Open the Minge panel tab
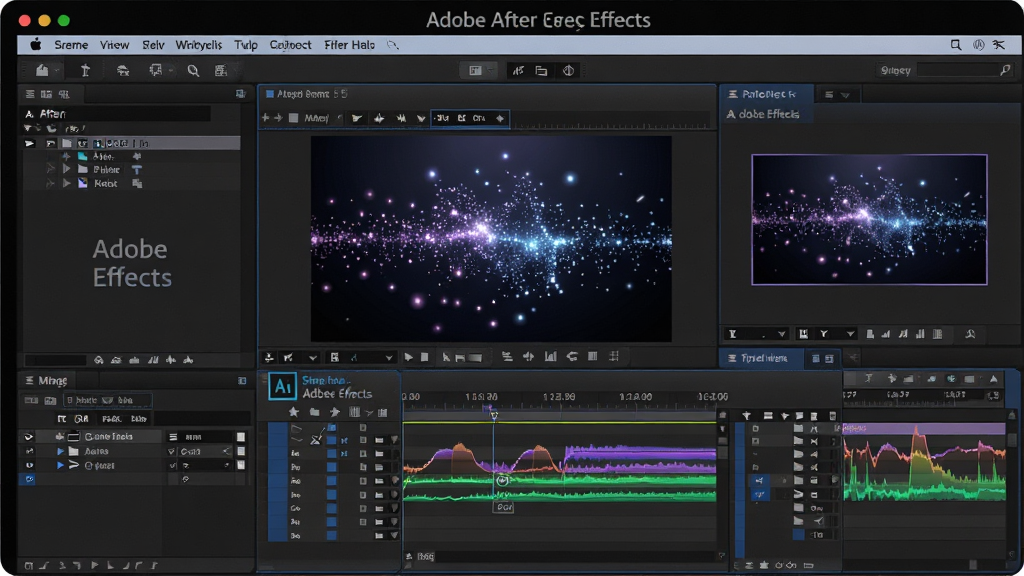This screenshot has width=1024, height=576. click(x=46, y=380)
